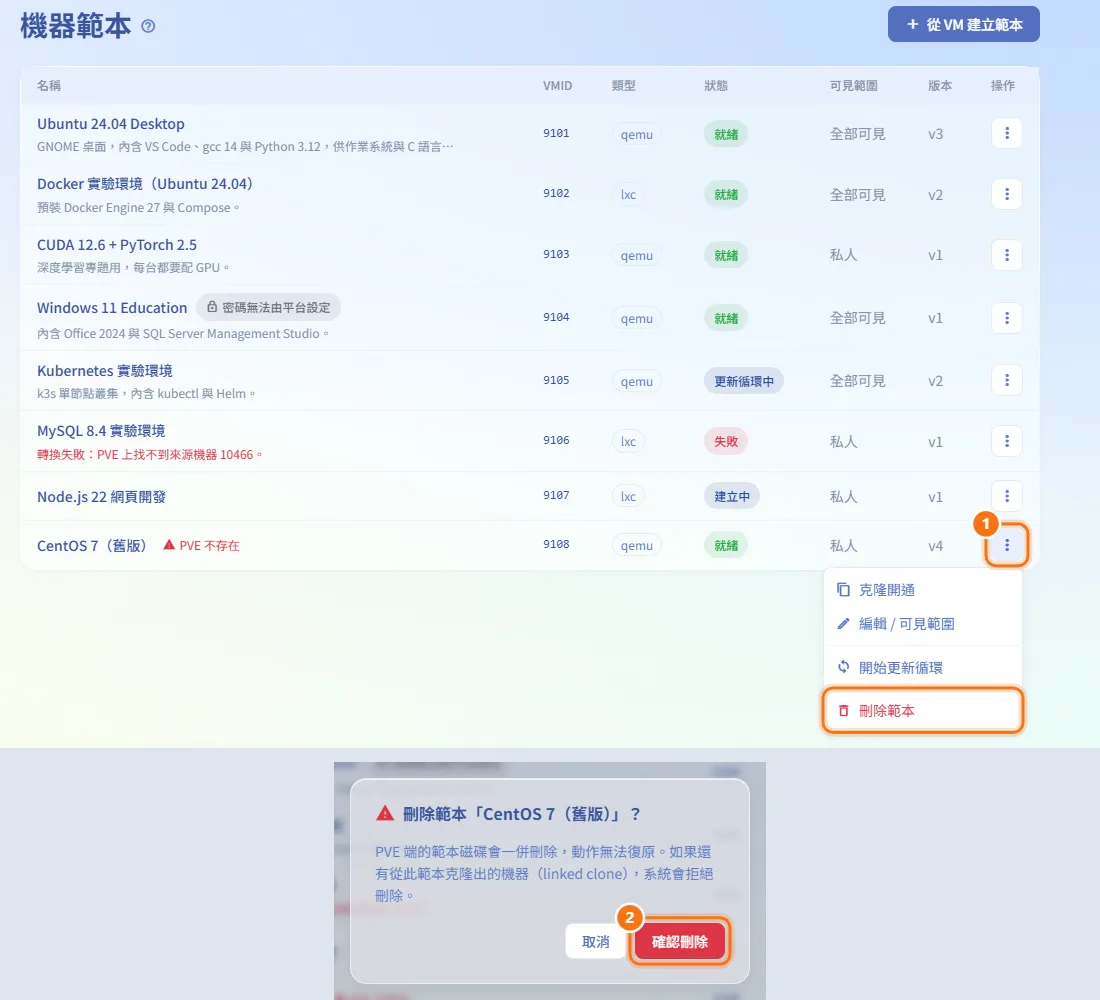Click the lxc type badge in Docker row
This screenshot has width=1100, height=1000.
click(x=629, y=194)
